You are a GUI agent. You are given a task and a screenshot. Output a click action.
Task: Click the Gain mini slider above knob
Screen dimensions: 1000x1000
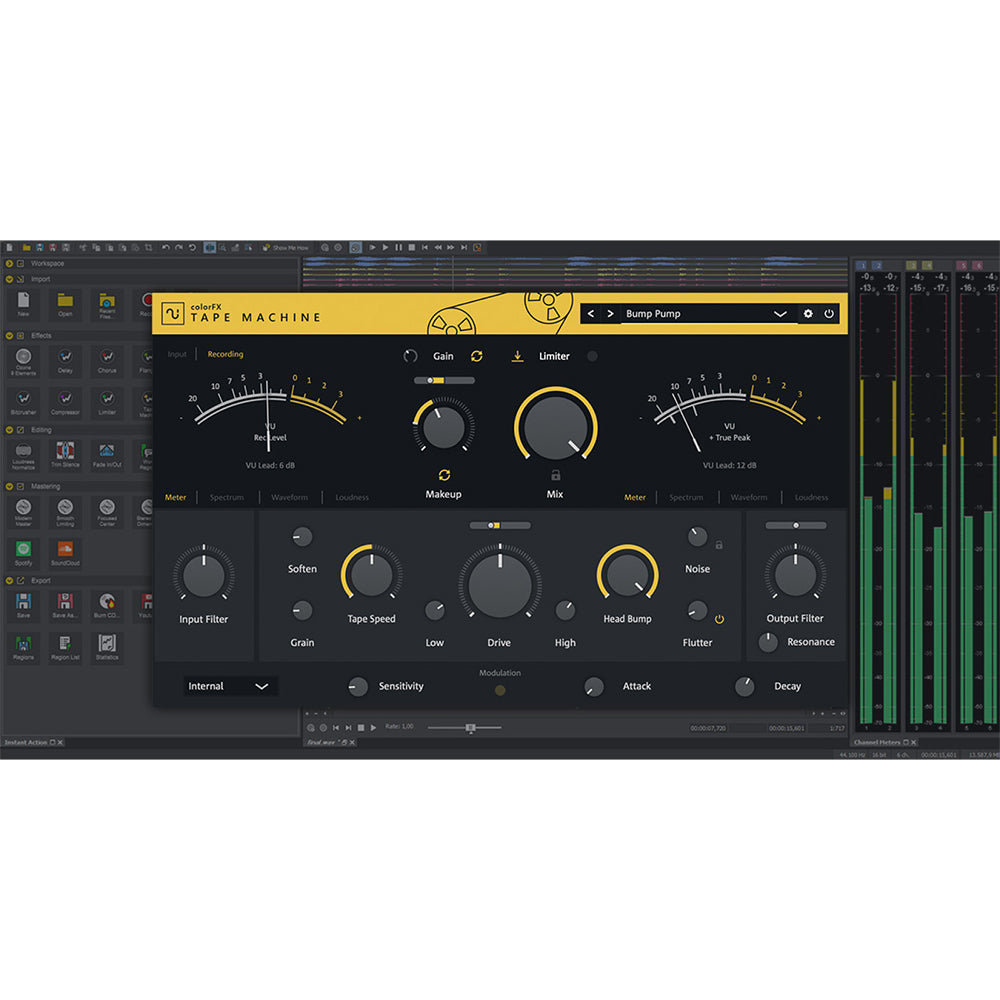[444, 381]
